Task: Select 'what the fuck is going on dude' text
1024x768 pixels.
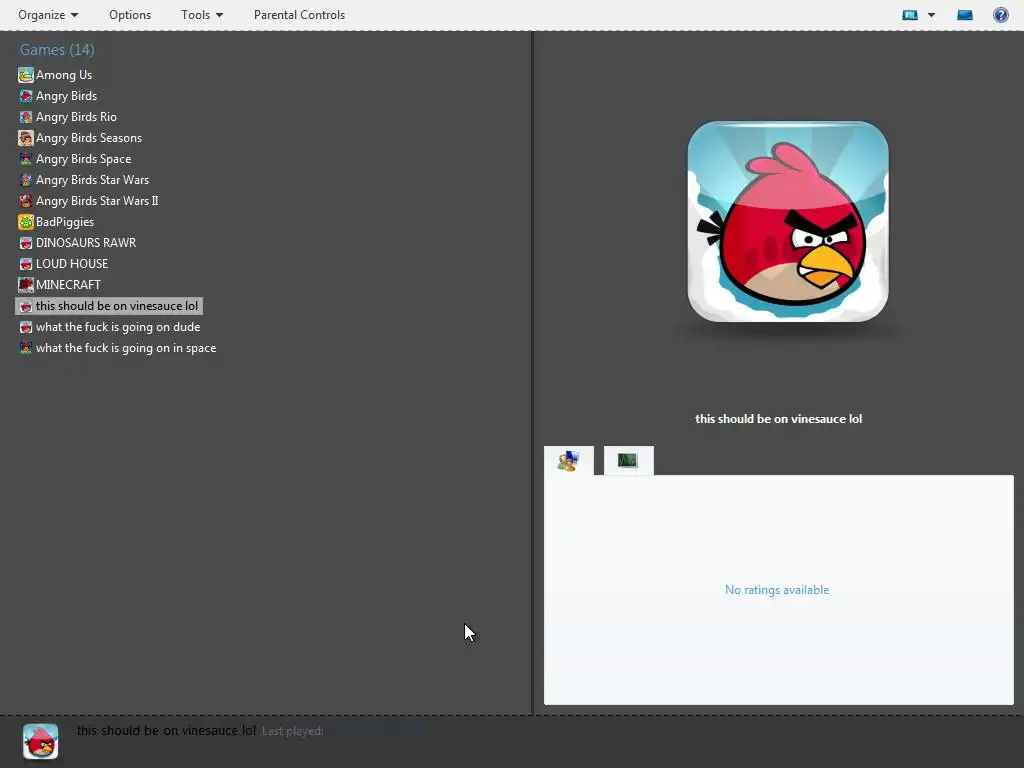Action: [x=118, y=327]
